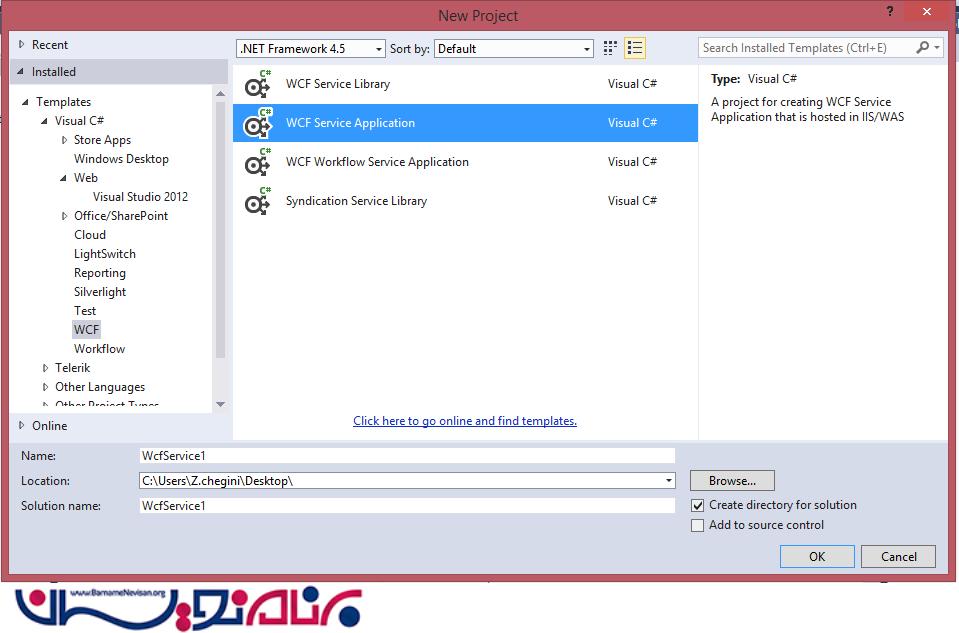This screenshot has width=959, height=633.
Task: Click the tree scrollbar down arrow
Action: pos(221,404)
